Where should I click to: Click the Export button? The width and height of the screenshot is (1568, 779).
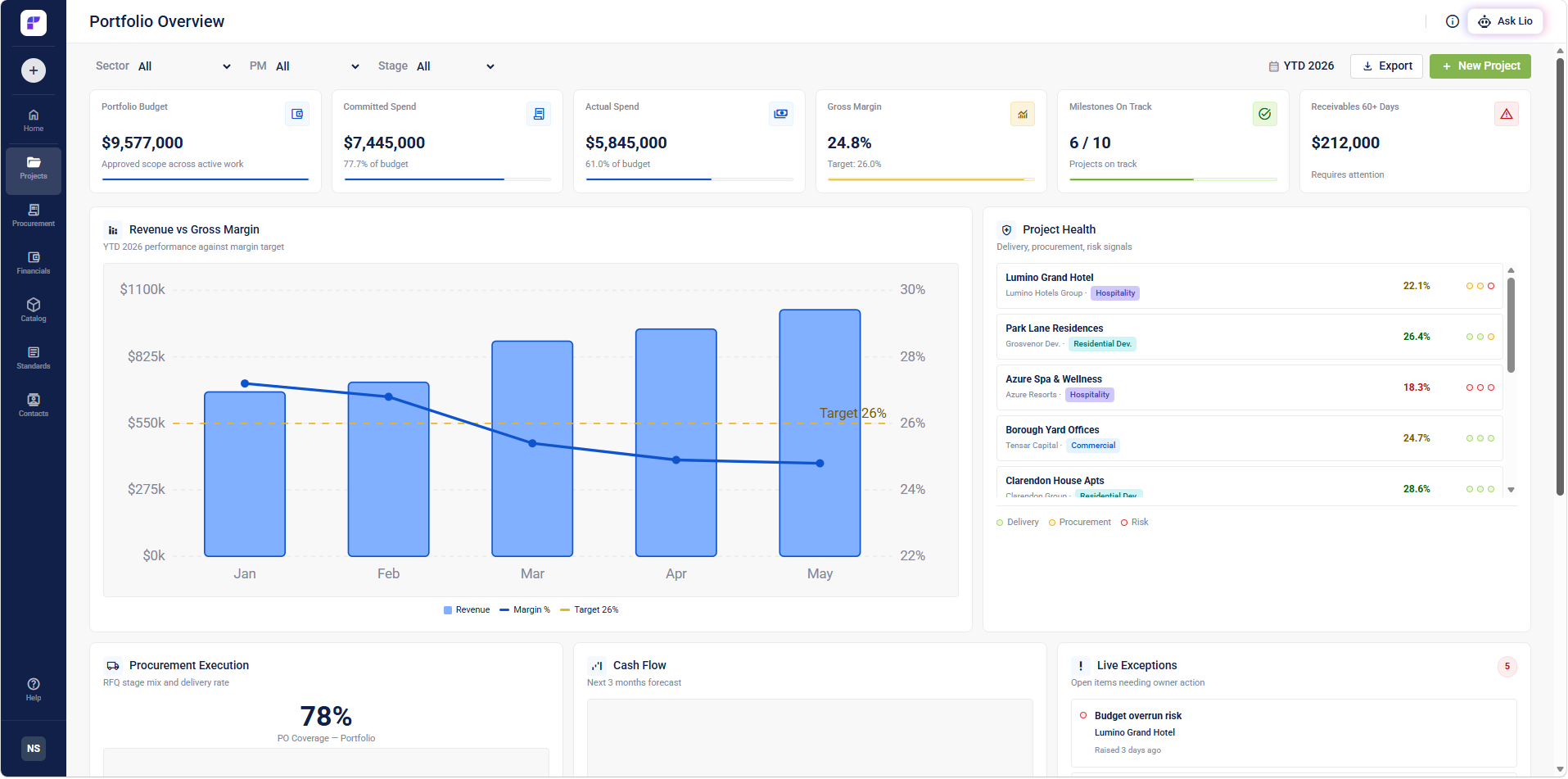[x=1387, y=66]
